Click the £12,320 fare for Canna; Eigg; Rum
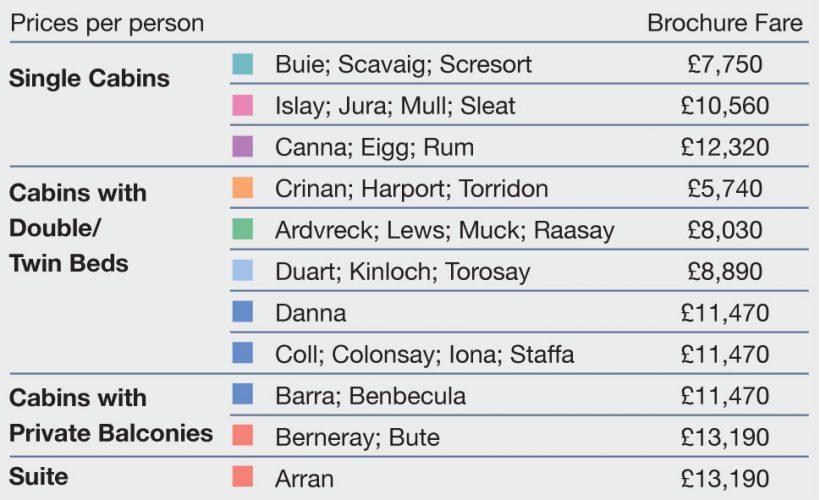 click(x=725, y=148)
